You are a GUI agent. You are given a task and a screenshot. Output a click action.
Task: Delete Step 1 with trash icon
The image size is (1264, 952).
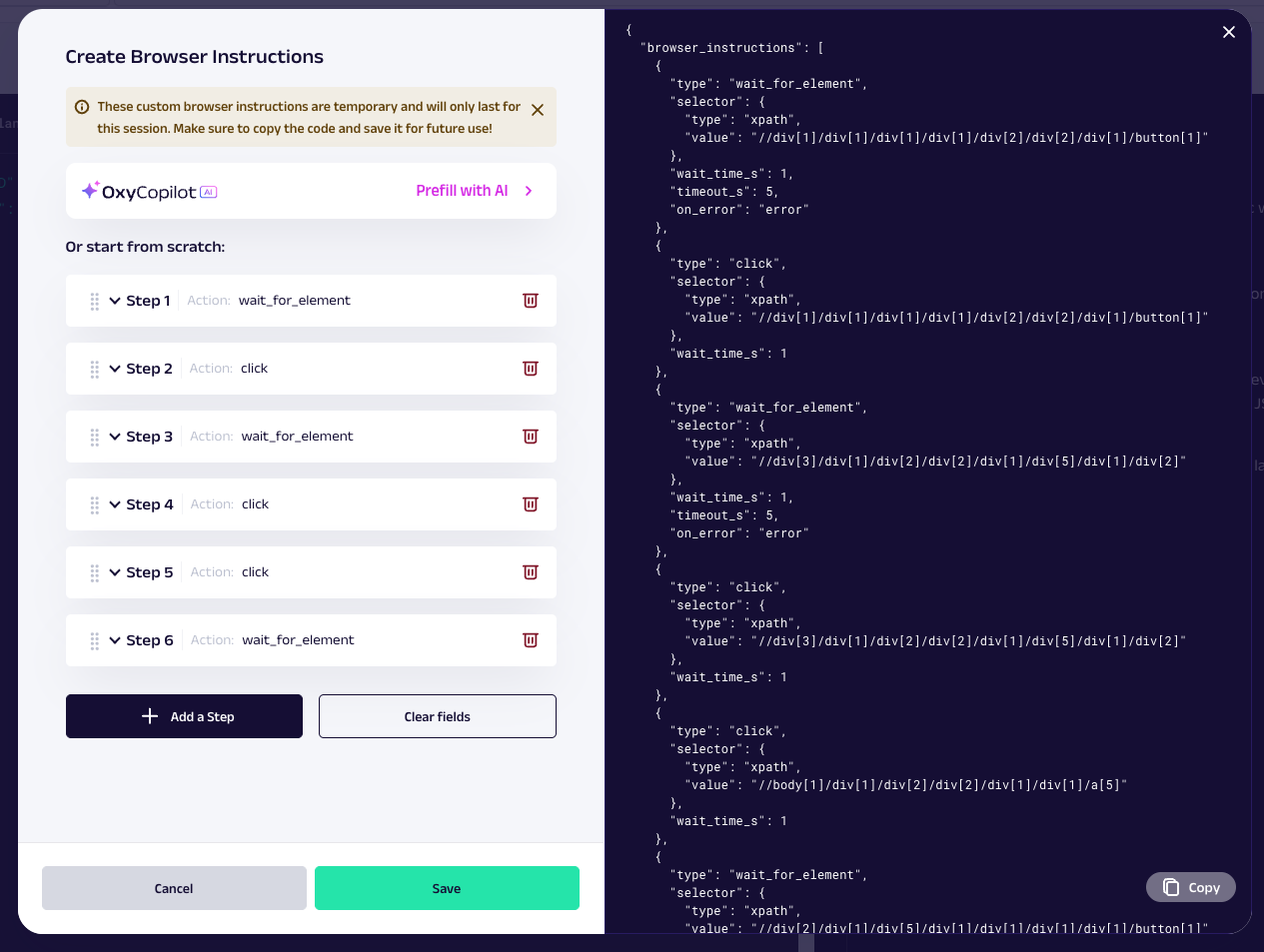[x=531, y=301]
